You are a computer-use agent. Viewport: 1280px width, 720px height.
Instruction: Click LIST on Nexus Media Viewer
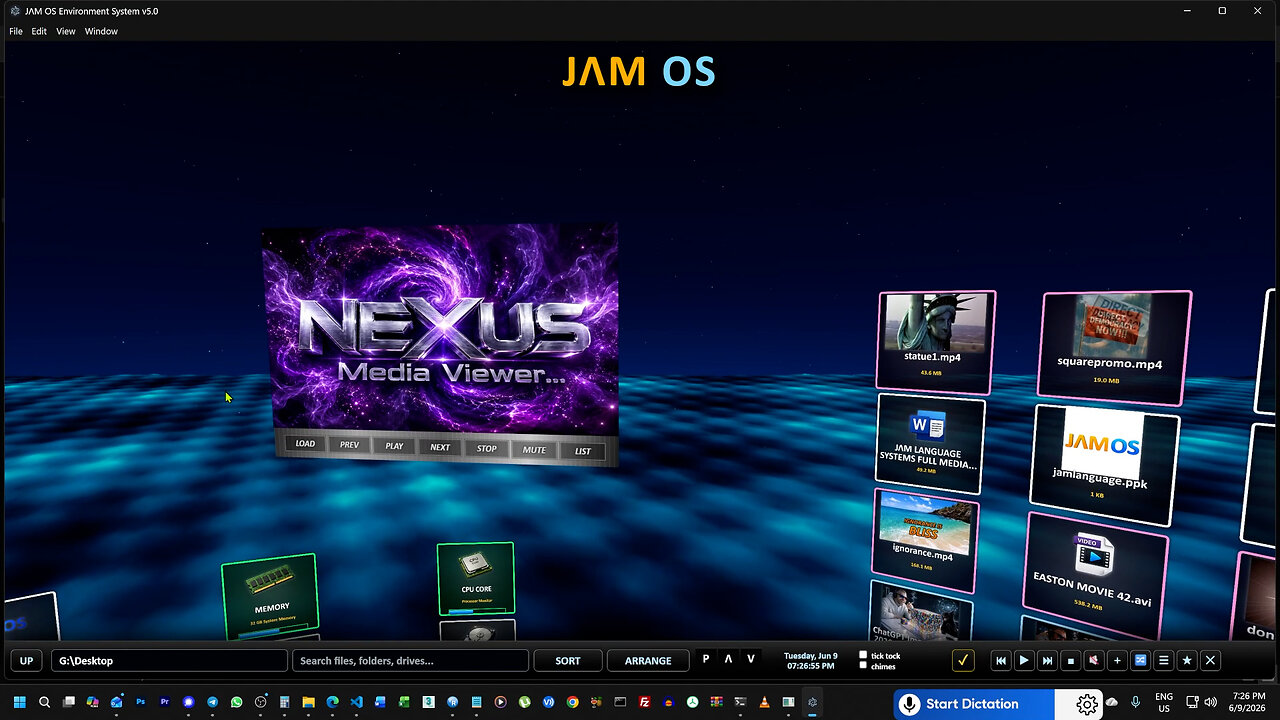[583, 451]
